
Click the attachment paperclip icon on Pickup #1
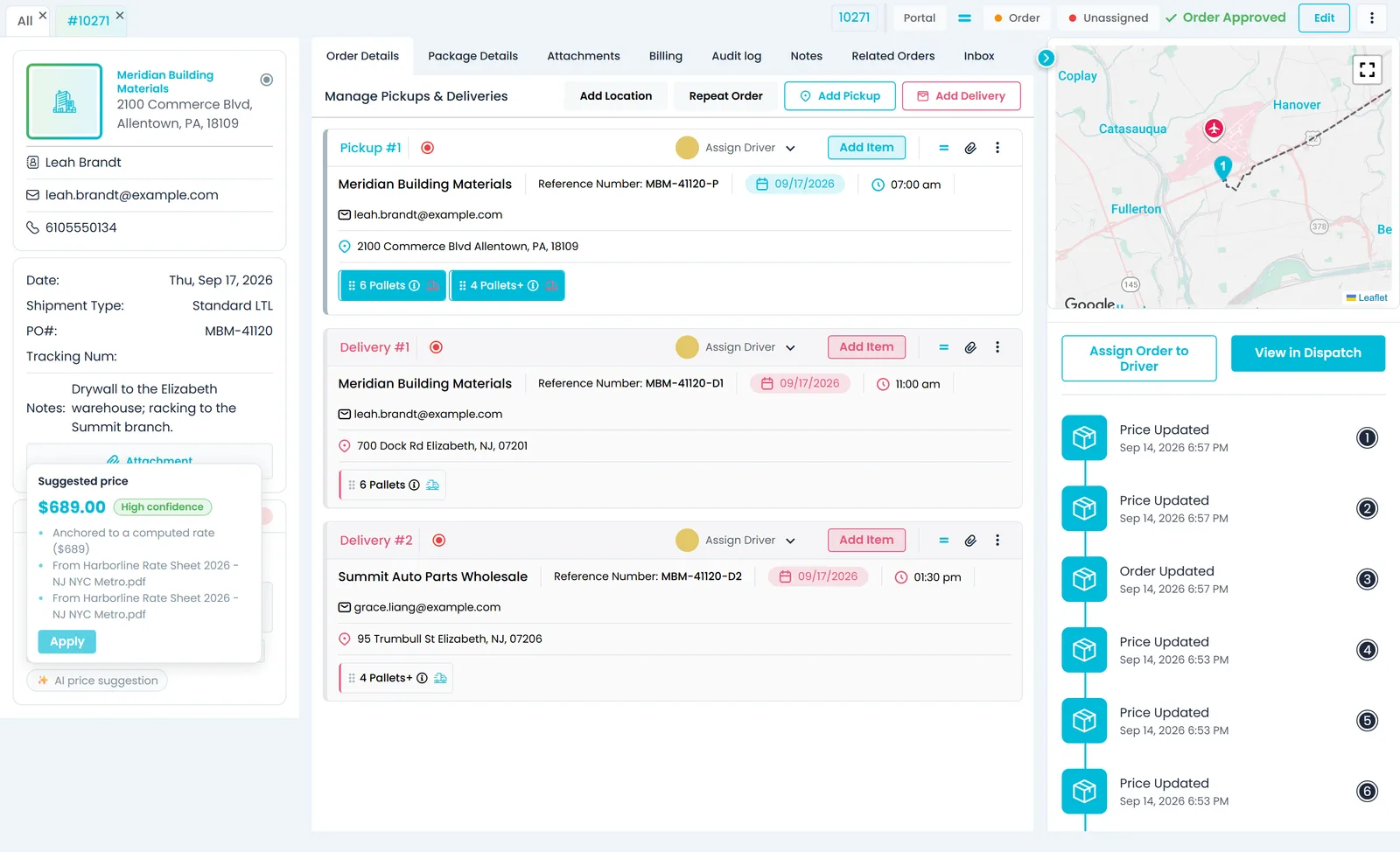970,148
